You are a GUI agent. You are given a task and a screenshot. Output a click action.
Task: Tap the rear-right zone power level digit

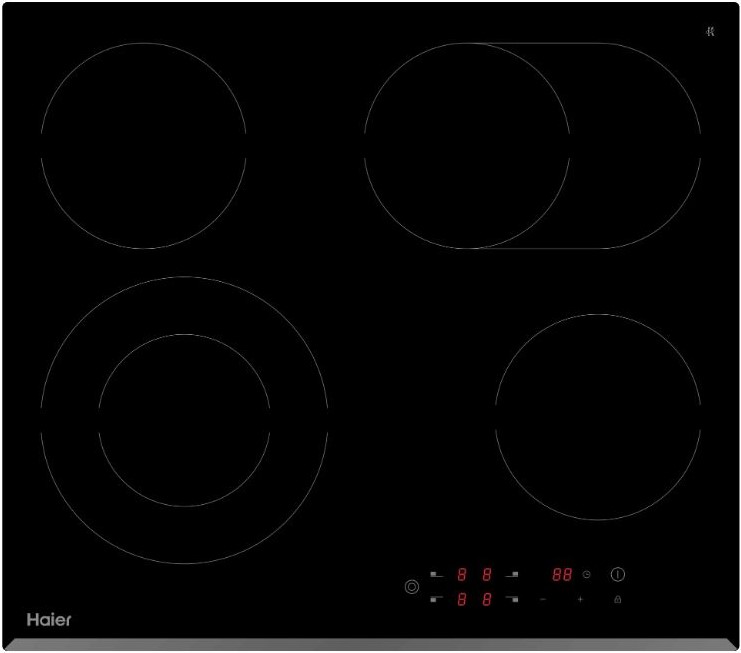[487, 574]
